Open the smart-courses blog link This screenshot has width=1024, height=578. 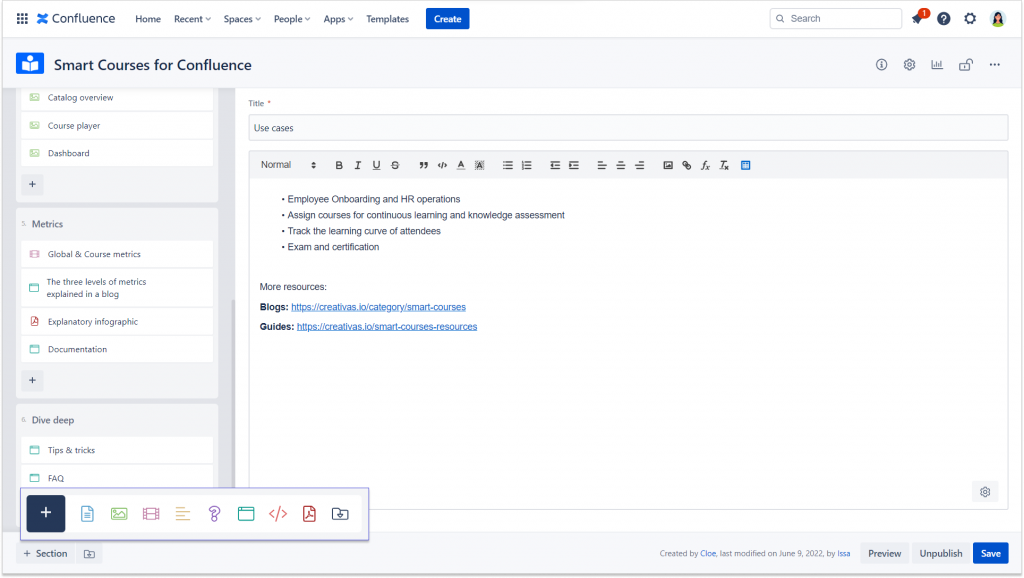(378, 307)
